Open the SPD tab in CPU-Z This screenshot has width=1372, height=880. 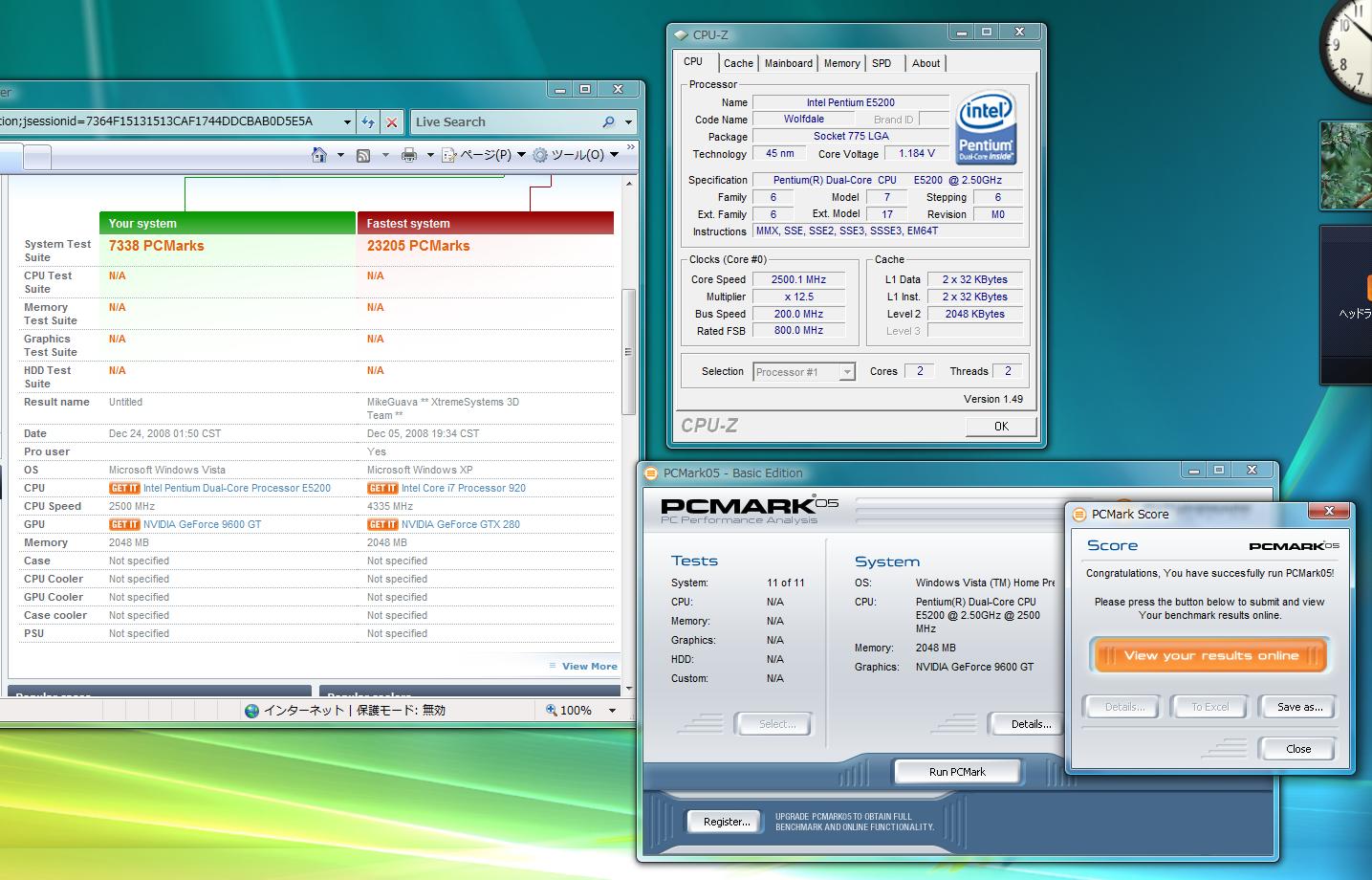pyautogui.click(x=882, y=63)
